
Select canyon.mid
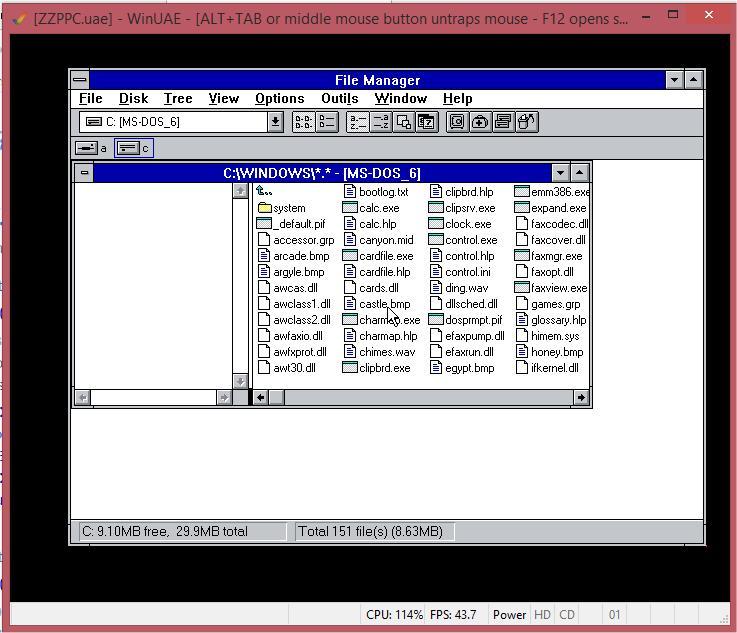coord(378,240)
